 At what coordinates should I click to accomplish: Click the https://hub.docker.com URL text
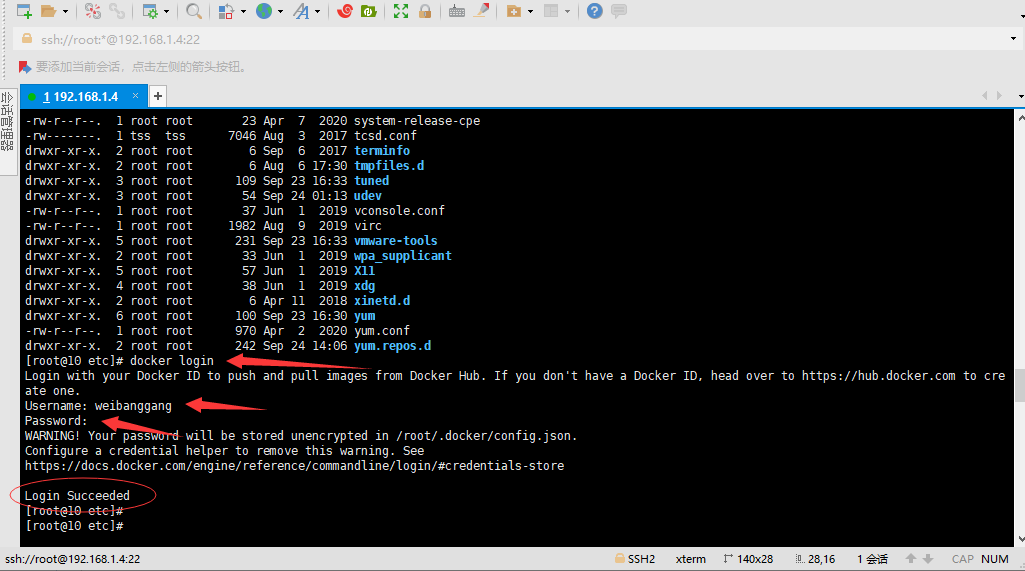point(879,376)
